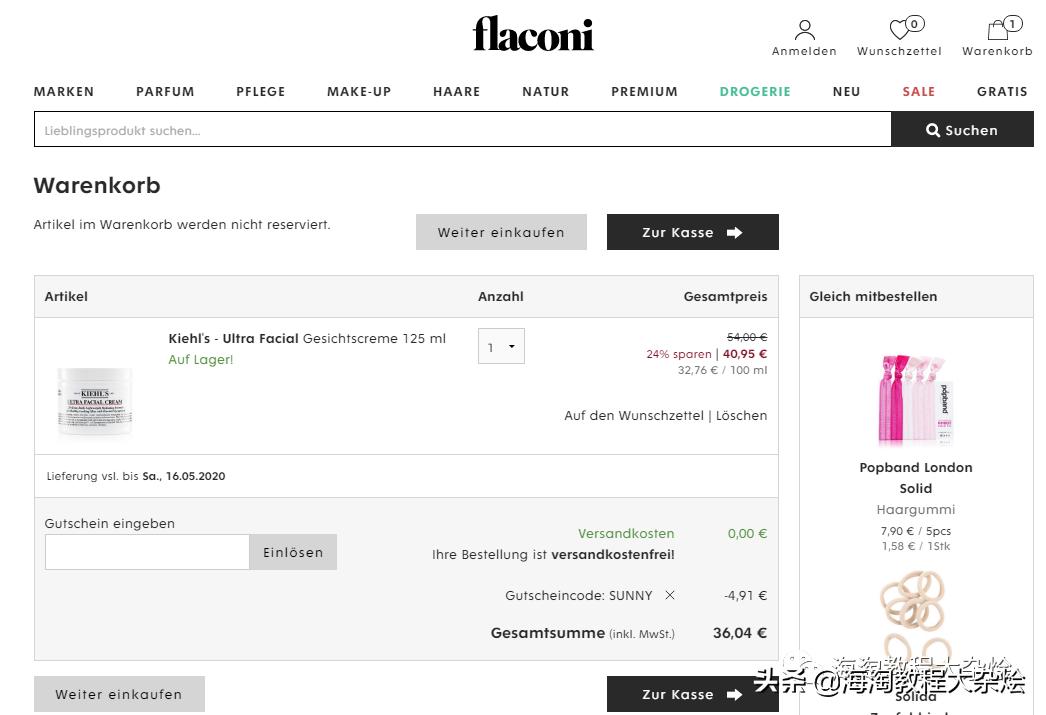Open the NATUR menu

546,91
